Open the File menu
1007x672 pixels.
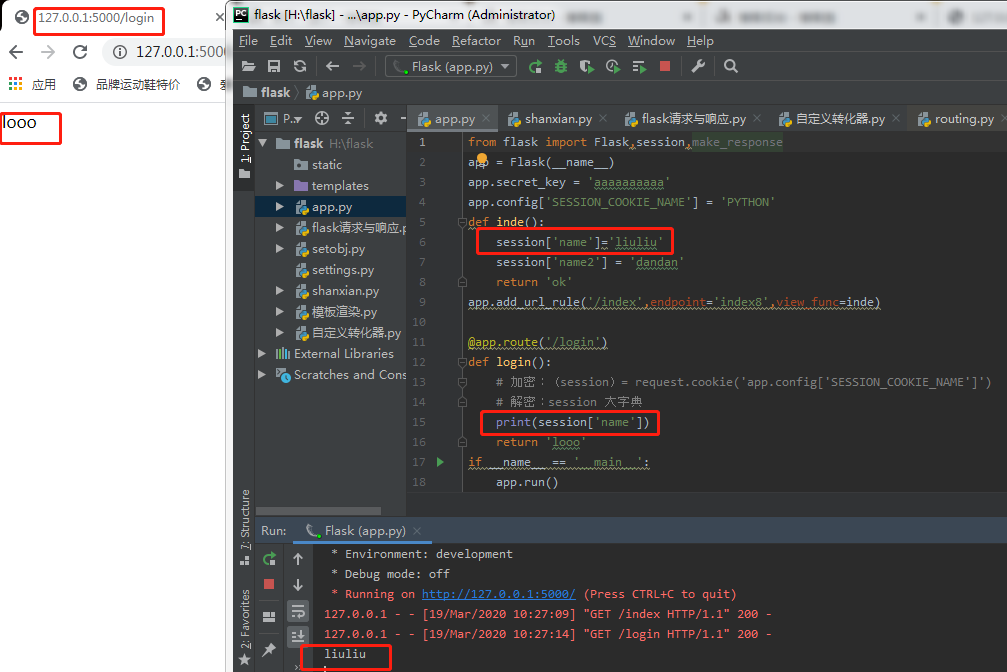pos(249,40)
